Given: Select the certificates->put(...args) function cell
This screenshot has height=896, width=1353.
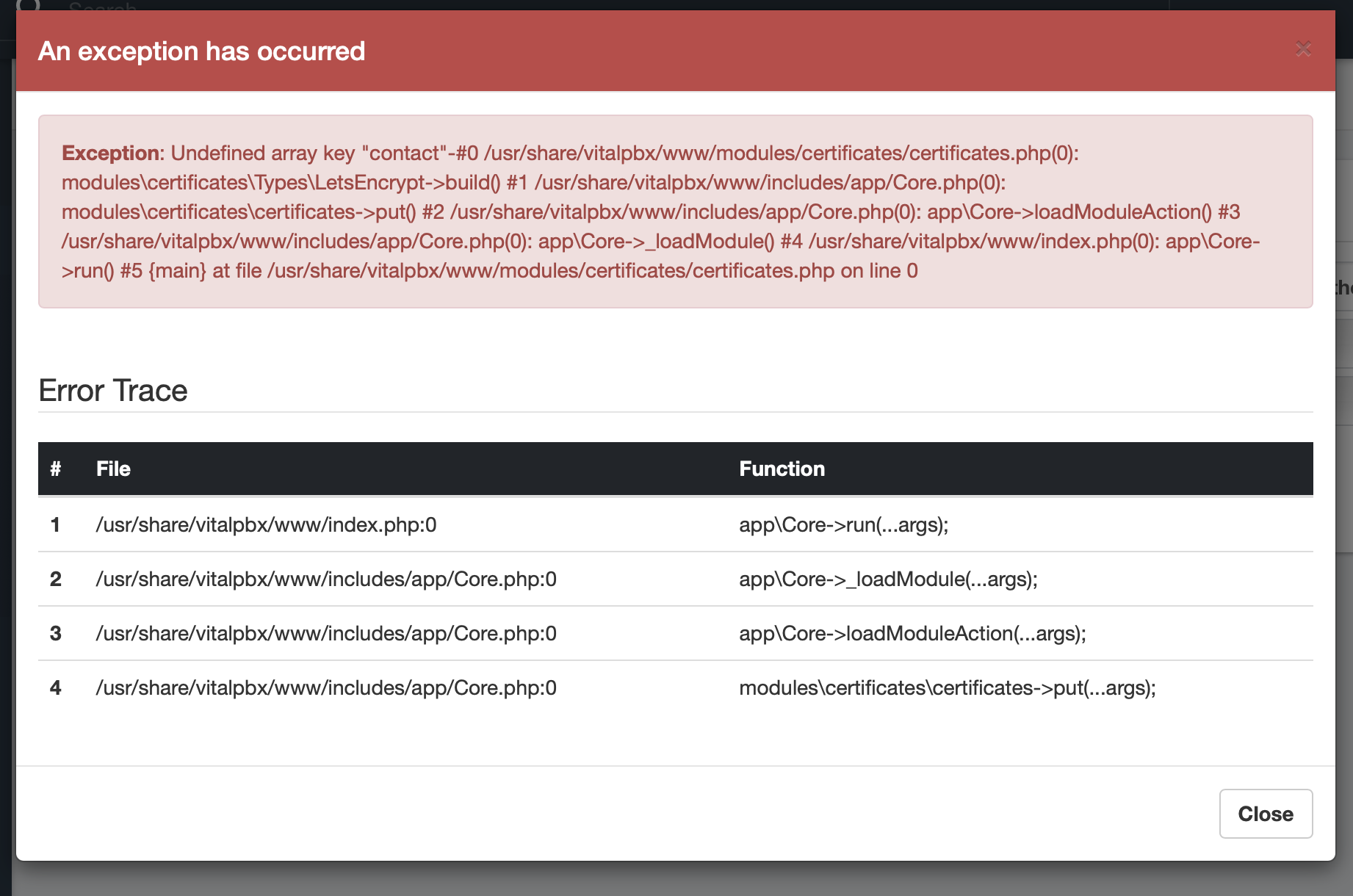Looking at the screenshot, I should pos(948,688).
